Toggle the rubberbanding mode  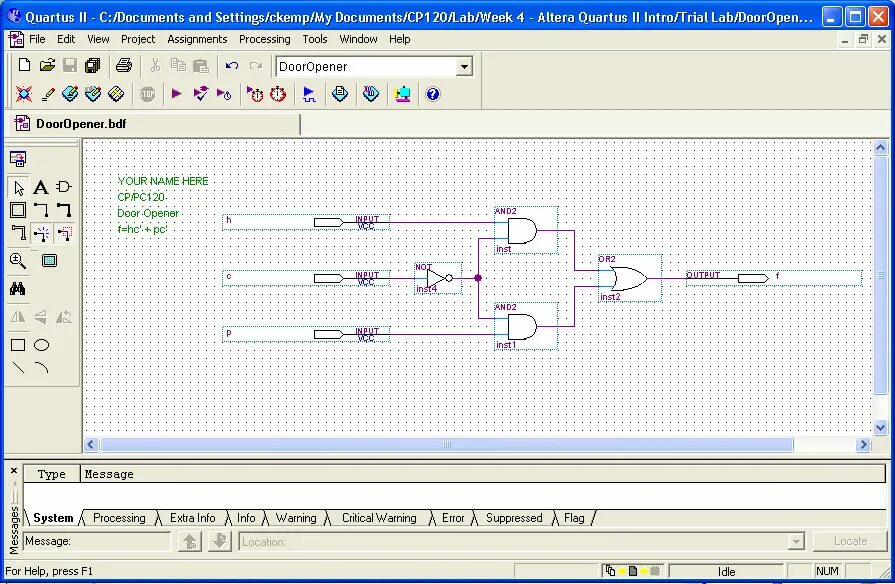click(x=42, y=232)
